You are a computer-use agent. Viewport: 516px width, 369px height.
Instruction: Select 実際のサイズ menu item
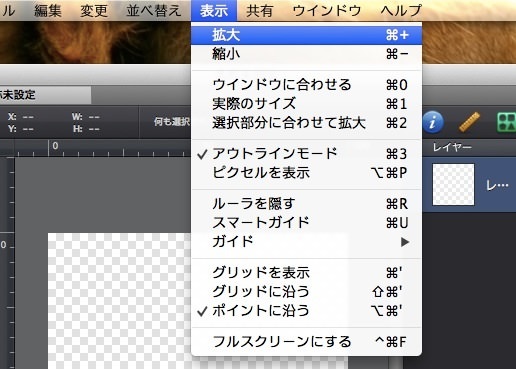pyautogui.click(x=306, y=104)
